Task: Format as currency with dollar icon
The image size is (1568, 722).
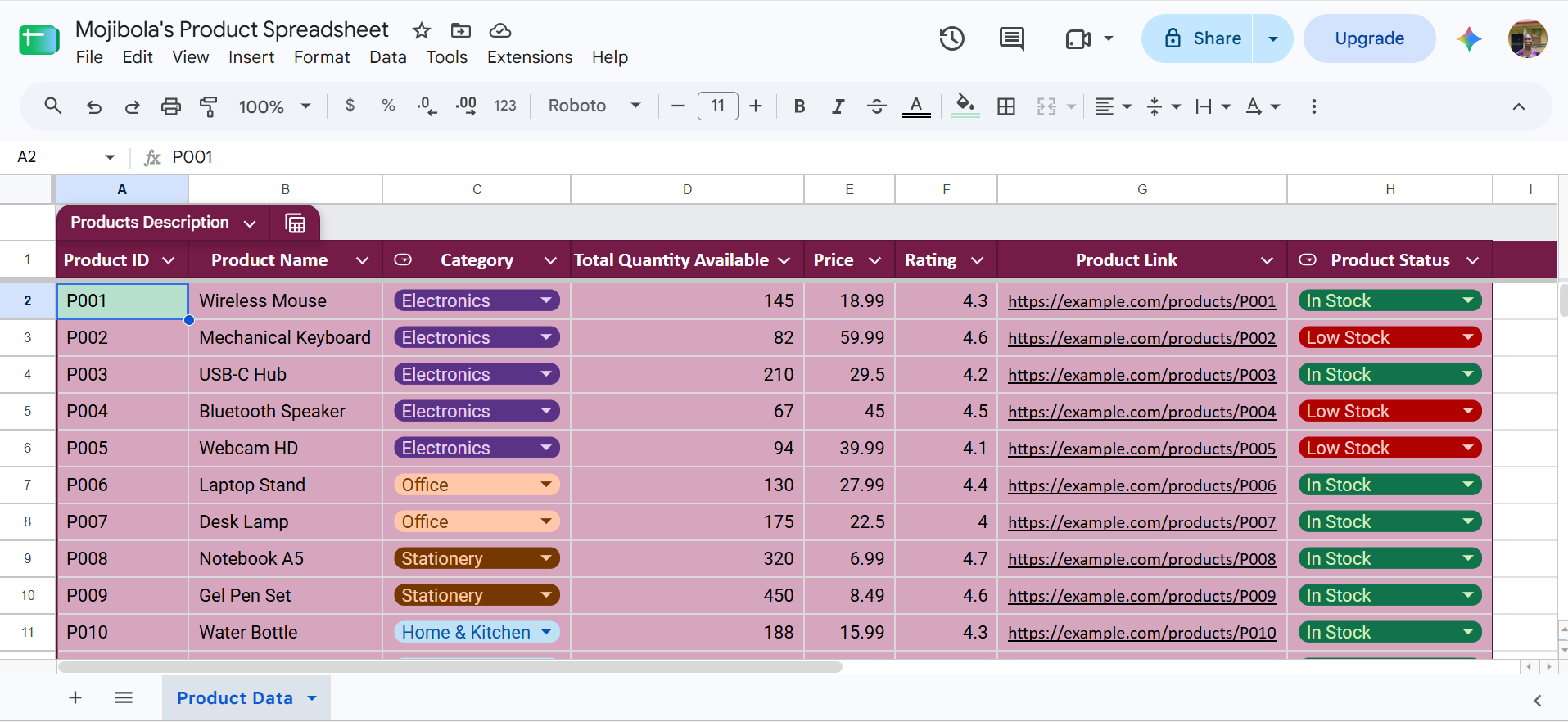Action: [350, 106]
